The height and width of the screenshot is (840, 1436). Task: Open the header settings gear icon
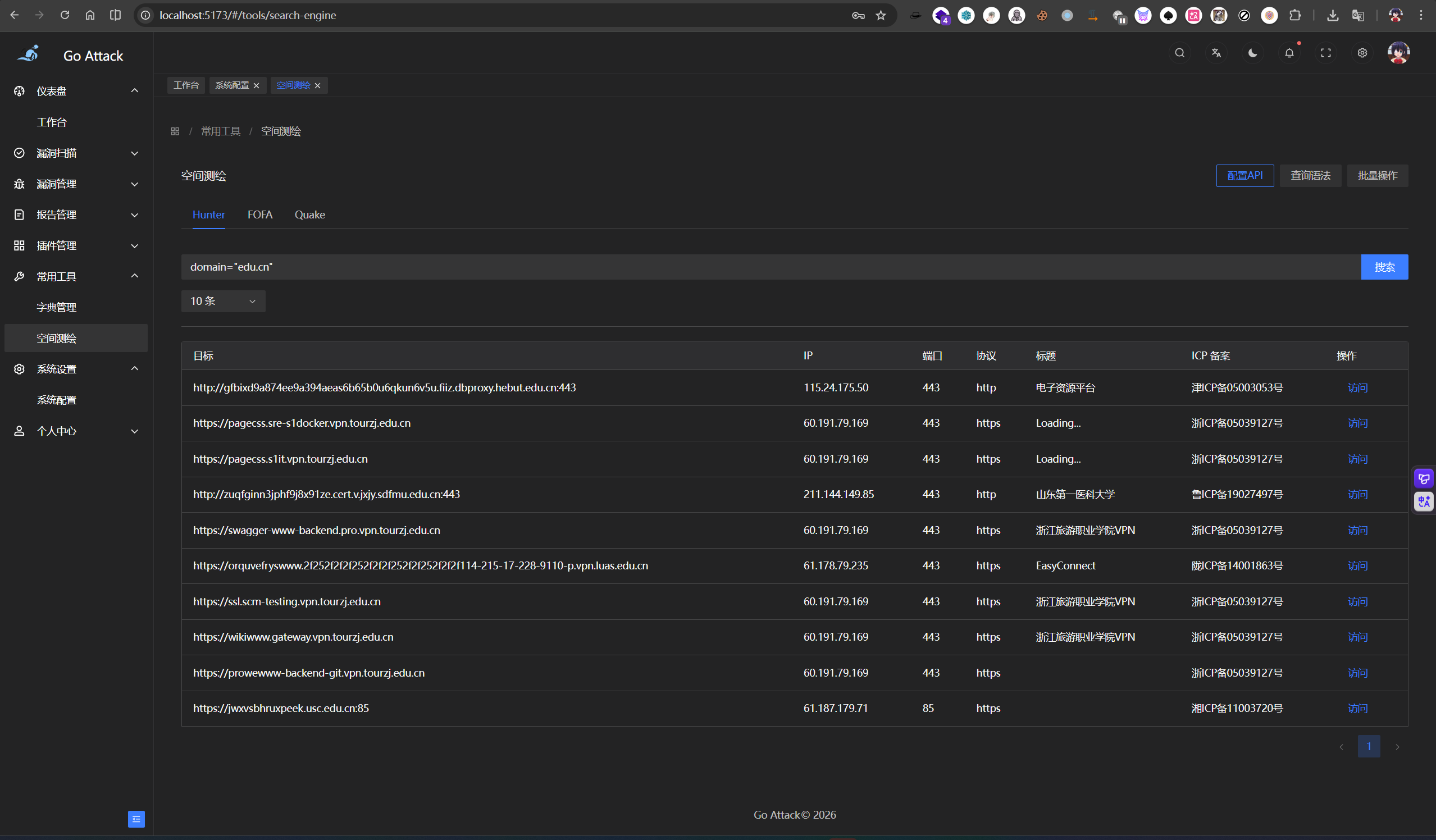tap(1362, 53)
